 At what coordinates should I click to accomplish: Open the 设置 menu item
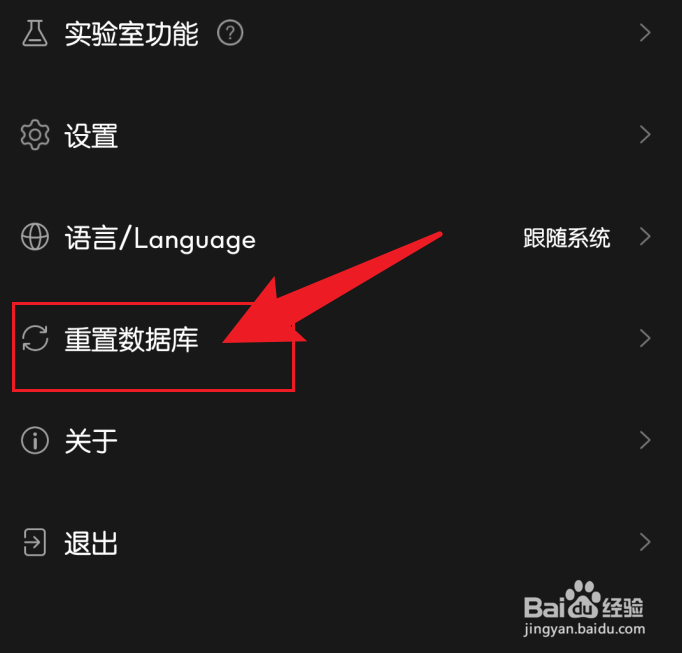(x=91, y=136)
